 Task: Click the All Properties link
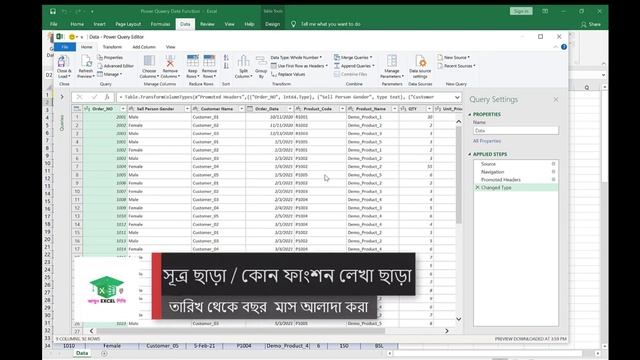pyautogui.click(x=487, y=141)
